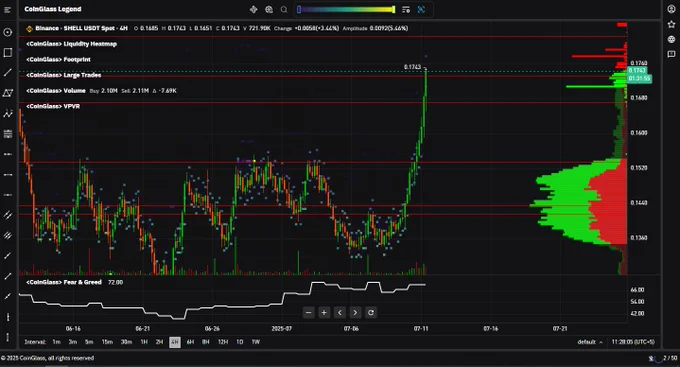Viewport: 680px width, 367px height.
Task: Select the rectangle drawing tool
Action: pyautogui.click(x=7, y=52)
